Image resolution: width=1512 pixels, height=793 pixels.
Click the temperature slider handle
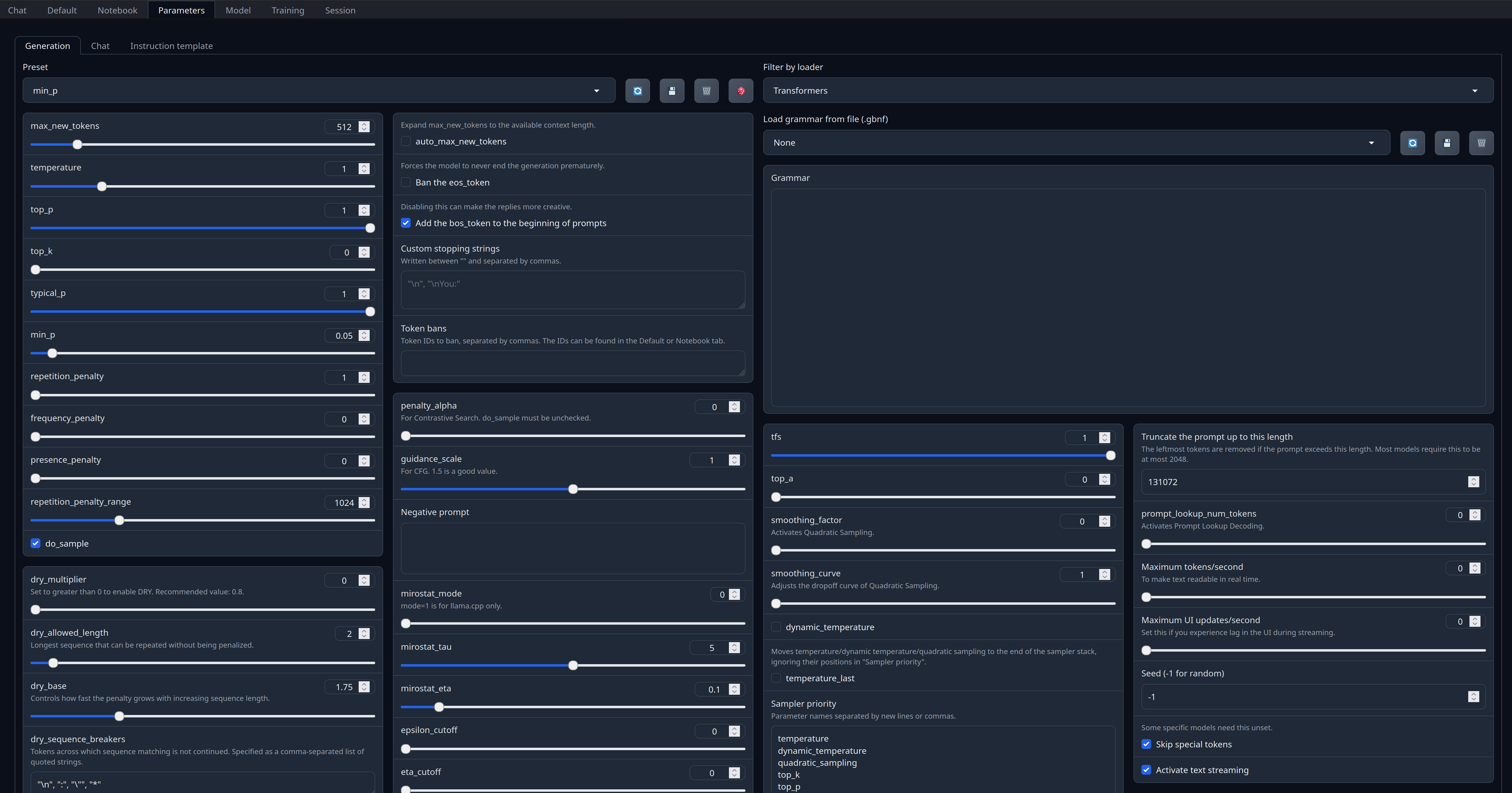click(102, 187)
